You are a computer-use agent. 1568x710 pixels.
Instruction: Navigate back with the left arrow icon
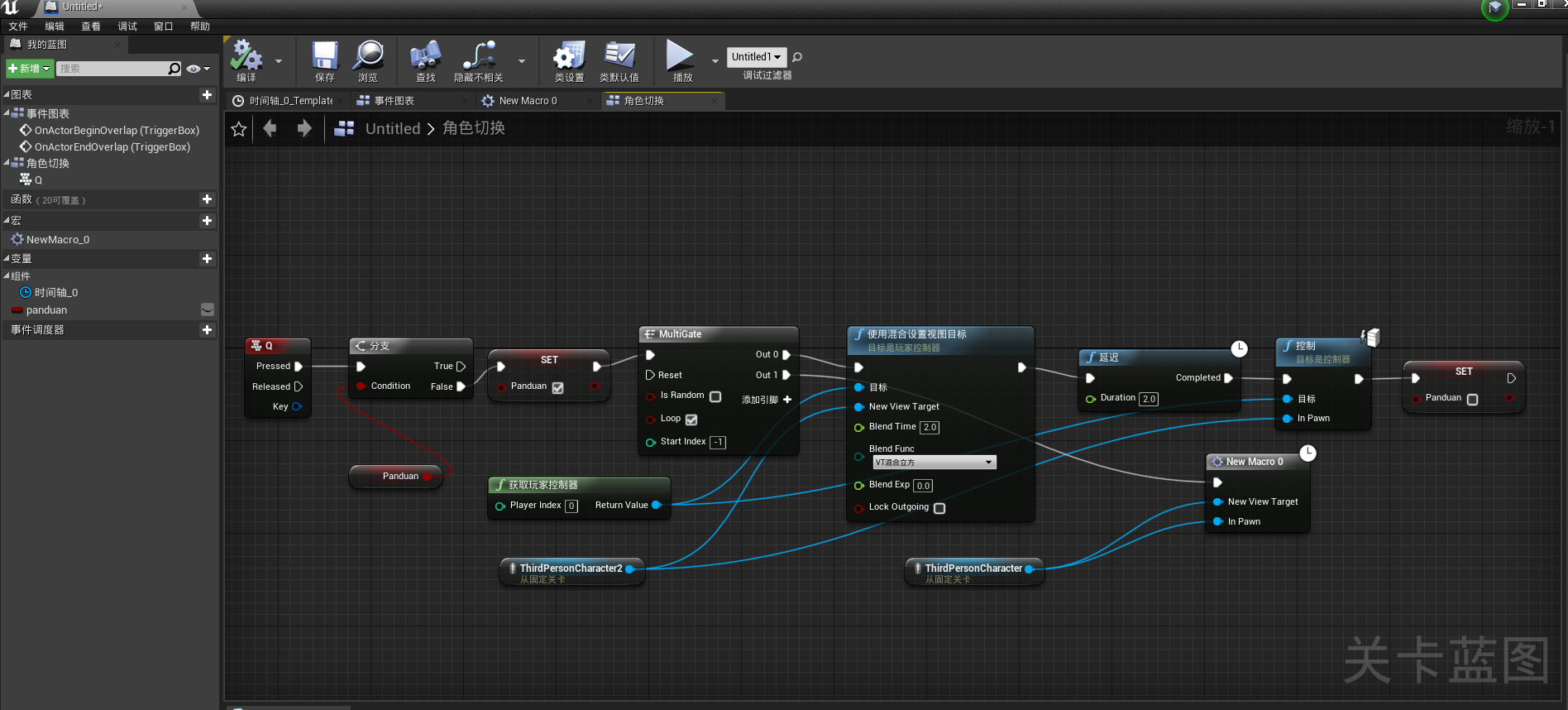click(x=270, y=128)
